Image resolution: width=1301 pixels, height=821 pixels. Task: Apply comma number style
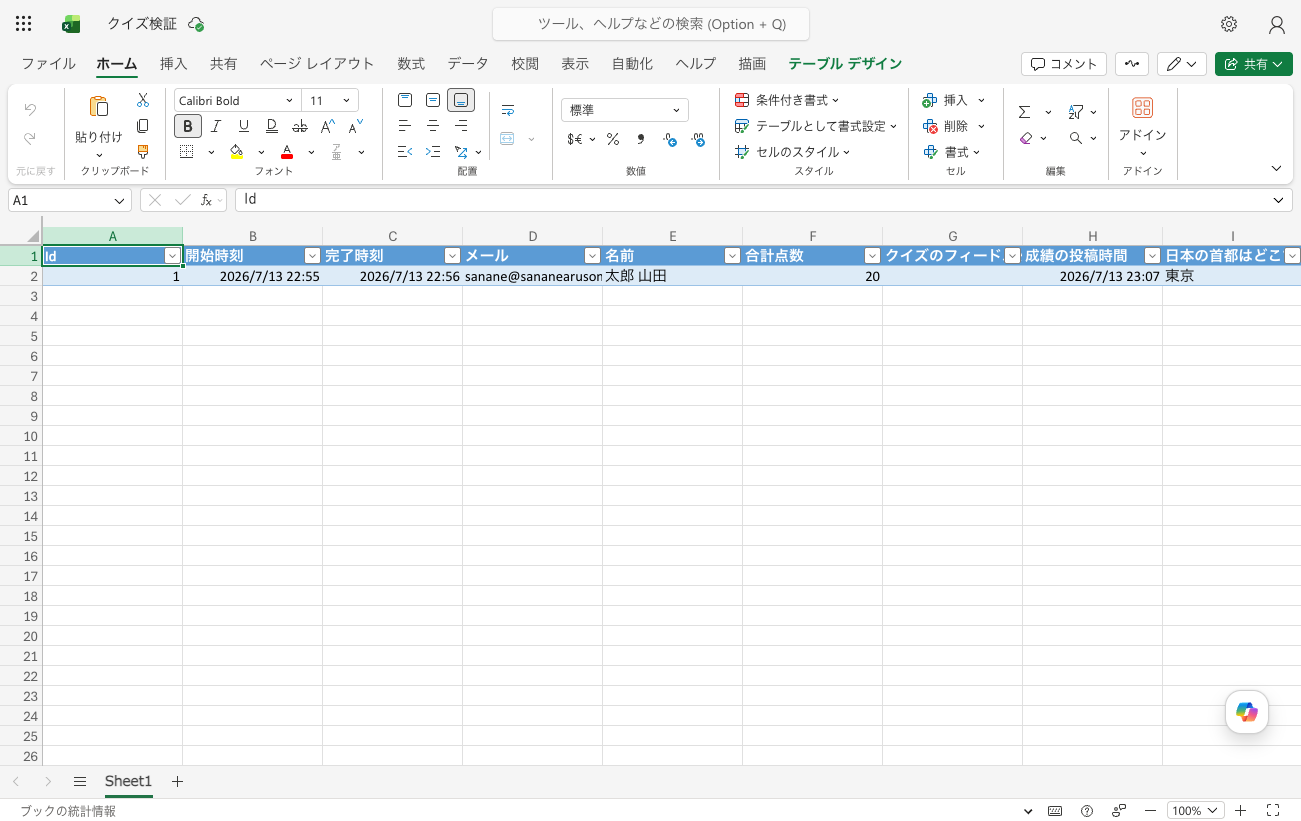pos(641,139)
